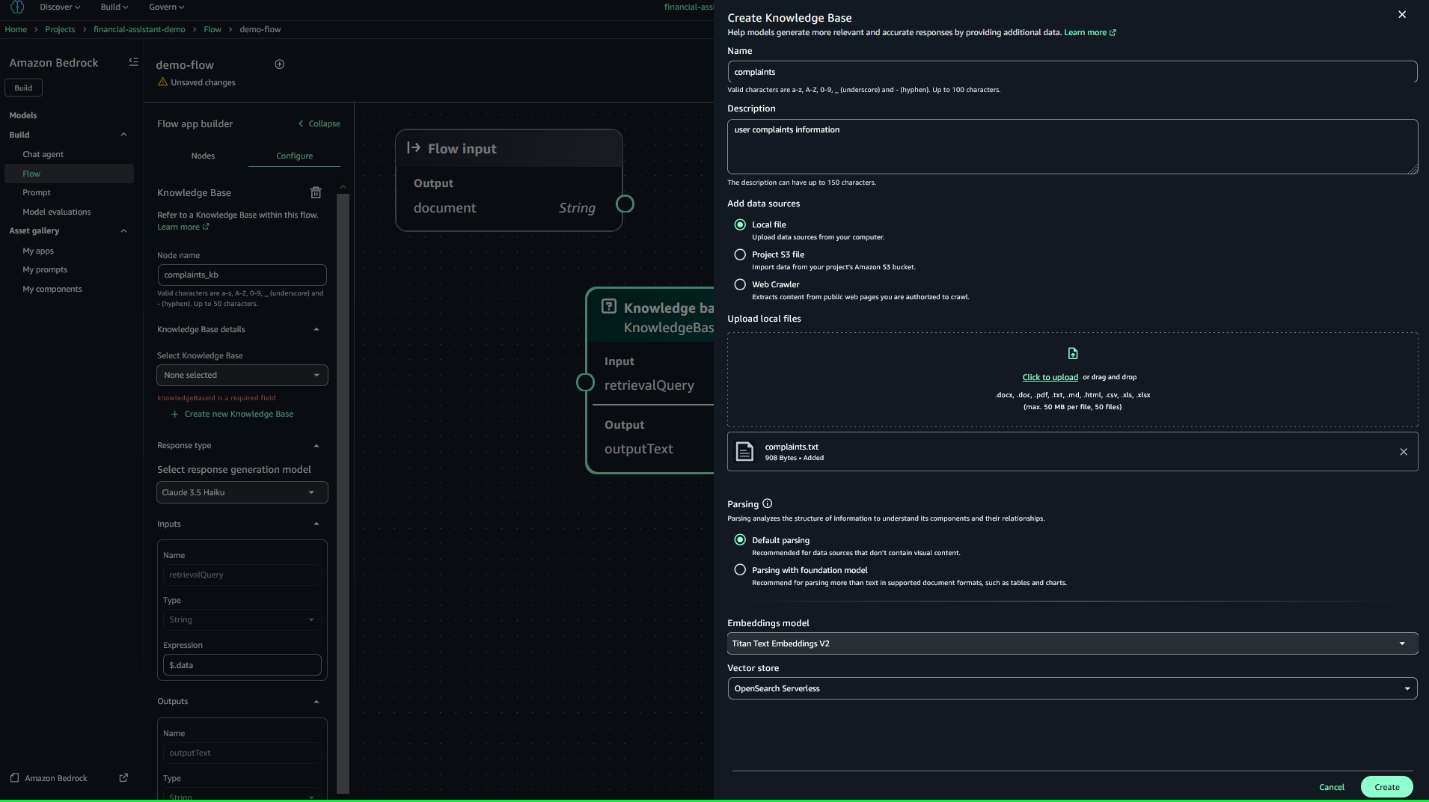Open Amazon Bedrock via bottom external link icon
The height and width of the screenshot is (802, 1429).
[122, 778]
